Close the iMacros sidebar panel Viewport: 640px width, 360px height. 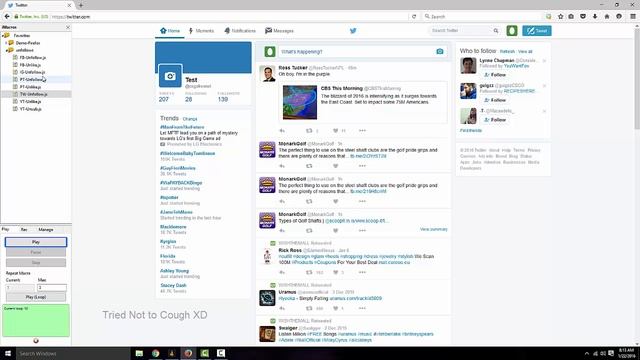tap(68, 27)
